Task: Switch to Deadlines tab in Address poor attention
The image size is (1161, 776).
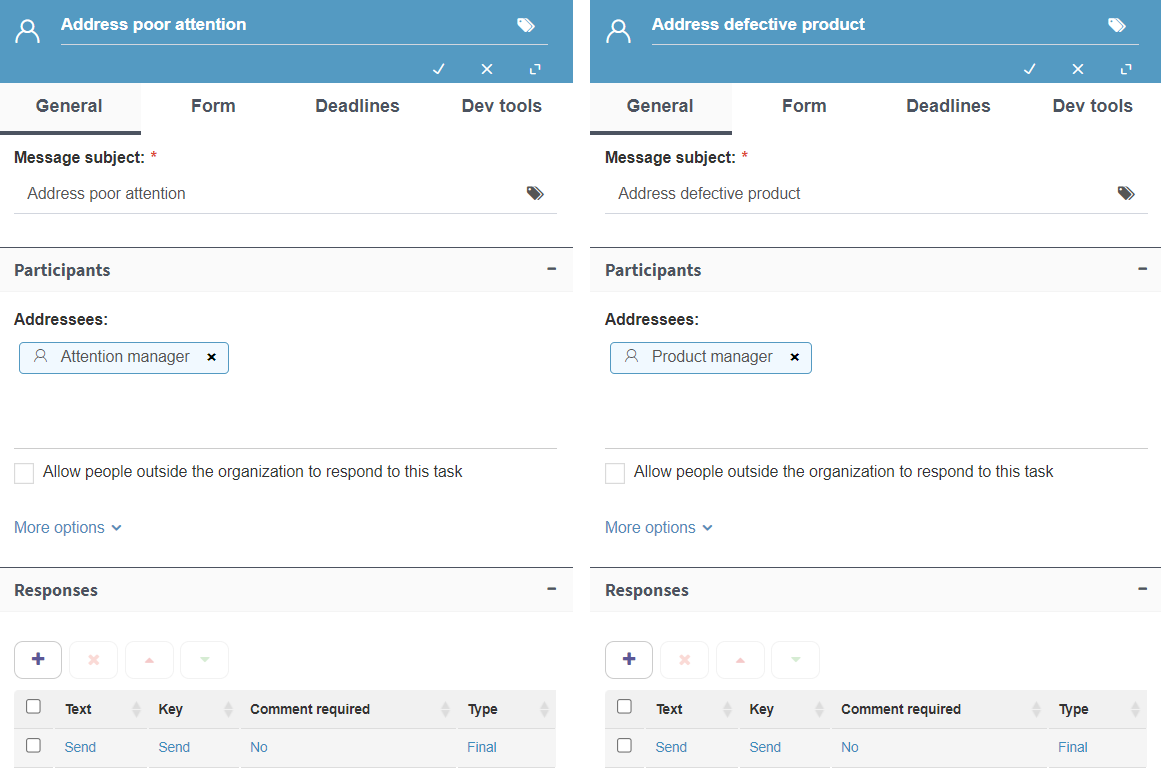Action: tap(357, 106)
